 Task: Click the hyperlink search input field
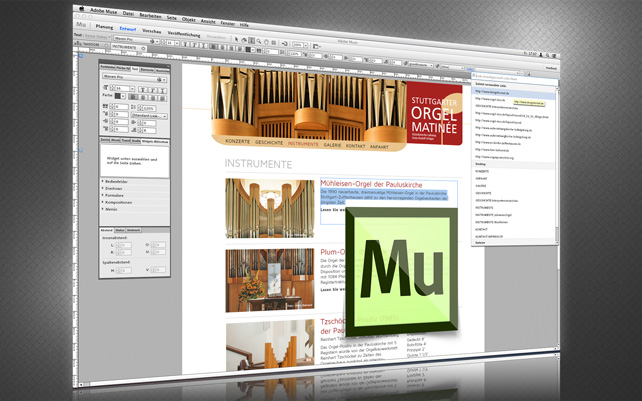514,78
